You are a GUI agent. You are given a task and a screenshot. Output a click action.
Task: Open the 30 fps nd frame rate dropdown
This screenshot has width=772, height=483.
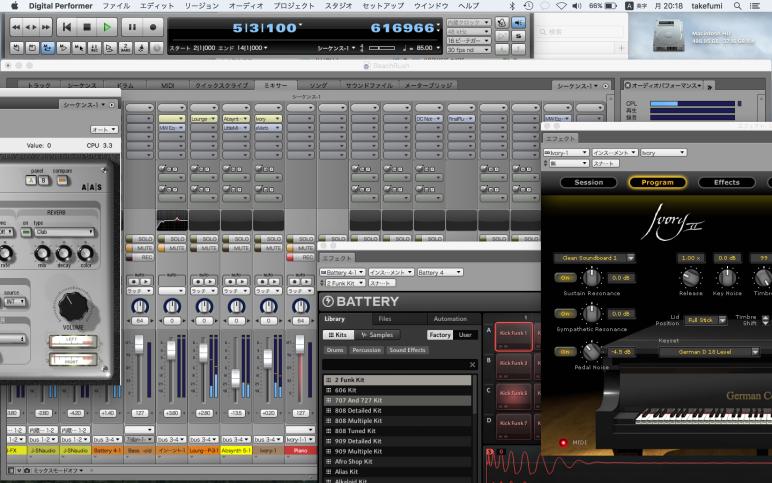[468, 50]
